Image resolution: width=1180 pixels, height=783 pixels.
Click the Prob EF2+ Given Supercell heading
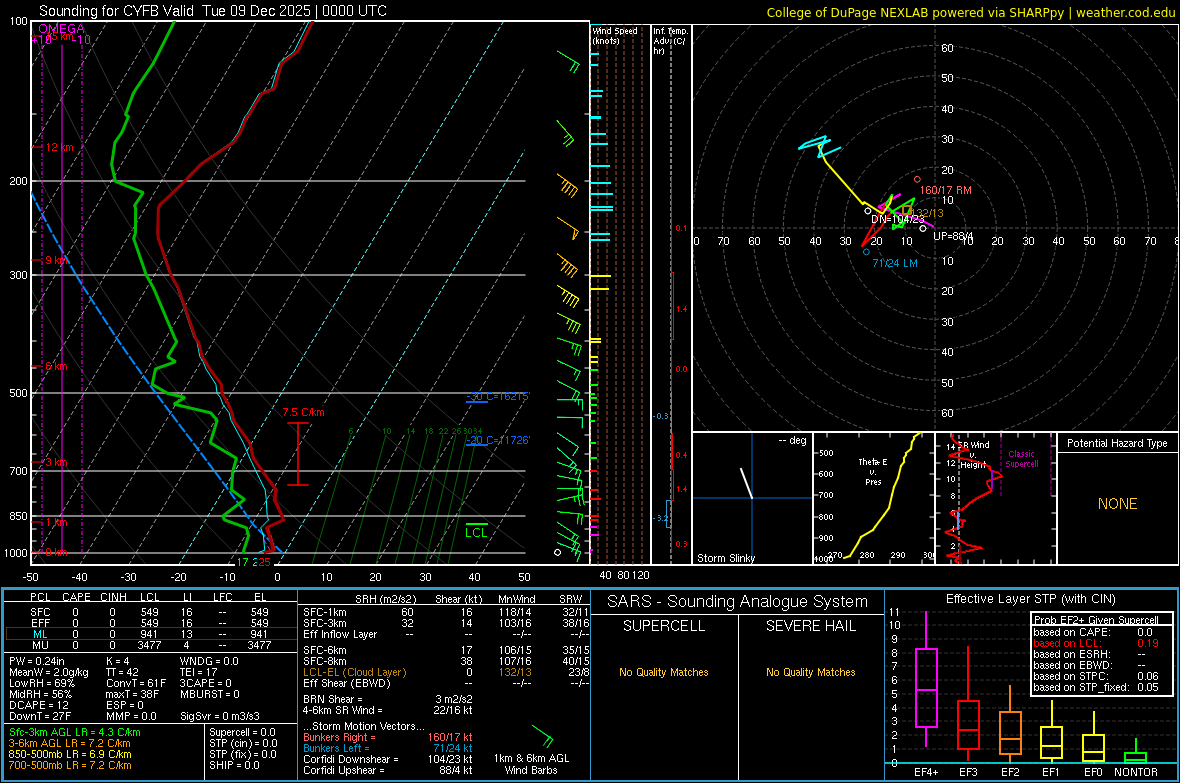coord(1096,620)
